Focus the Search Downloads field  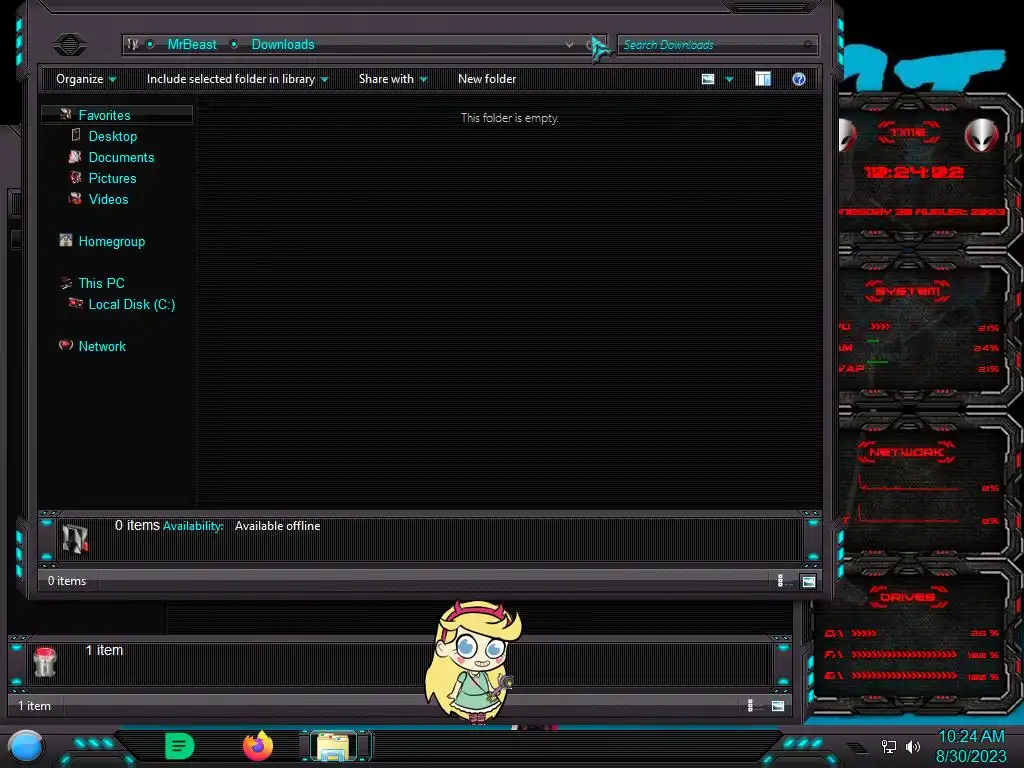[x=717, y=45]
